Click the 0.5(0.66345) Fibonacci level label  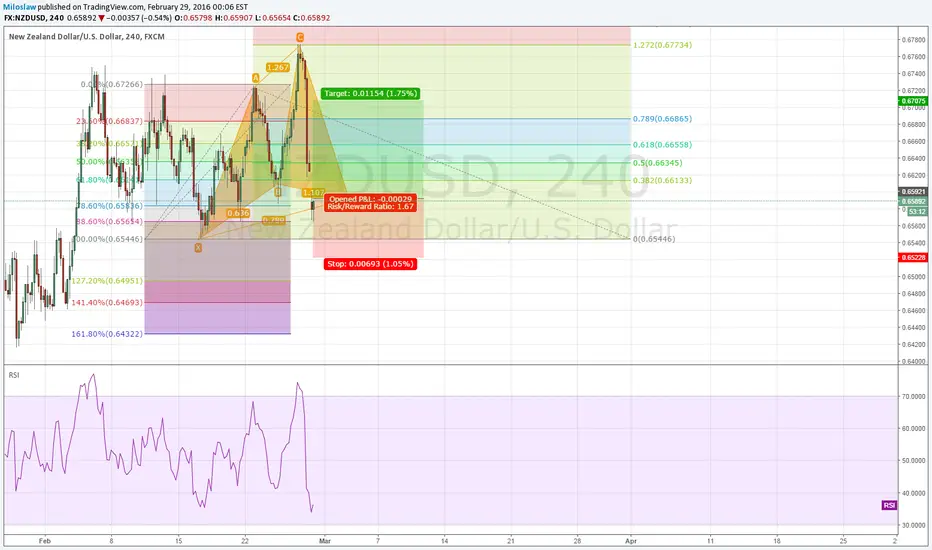click(x=657, y=163)
